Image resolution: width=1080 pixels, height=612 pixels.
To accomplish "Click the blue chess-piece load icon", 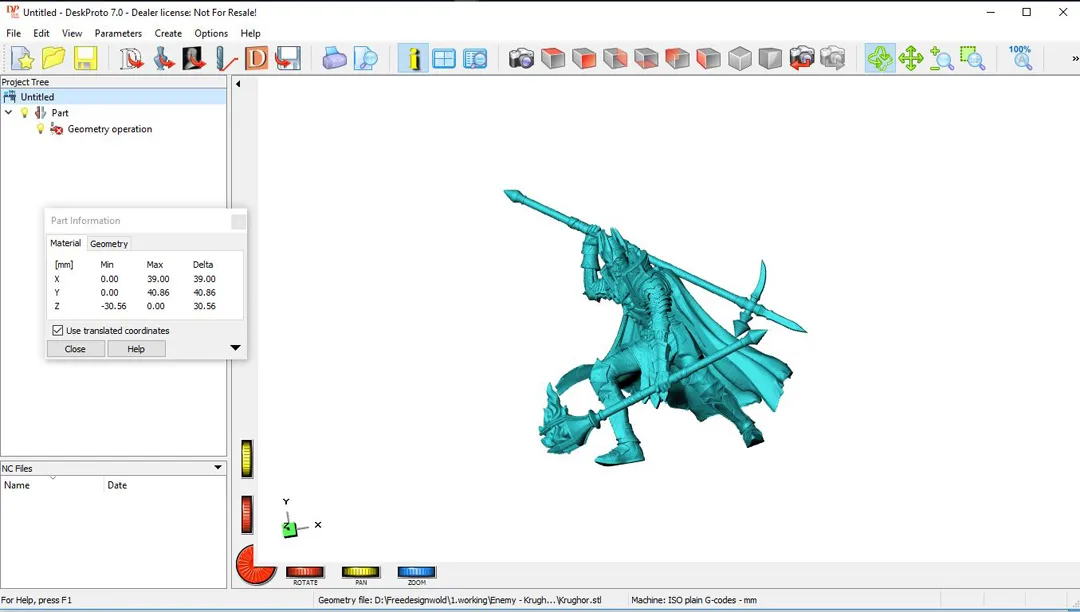I will (163, 59).
